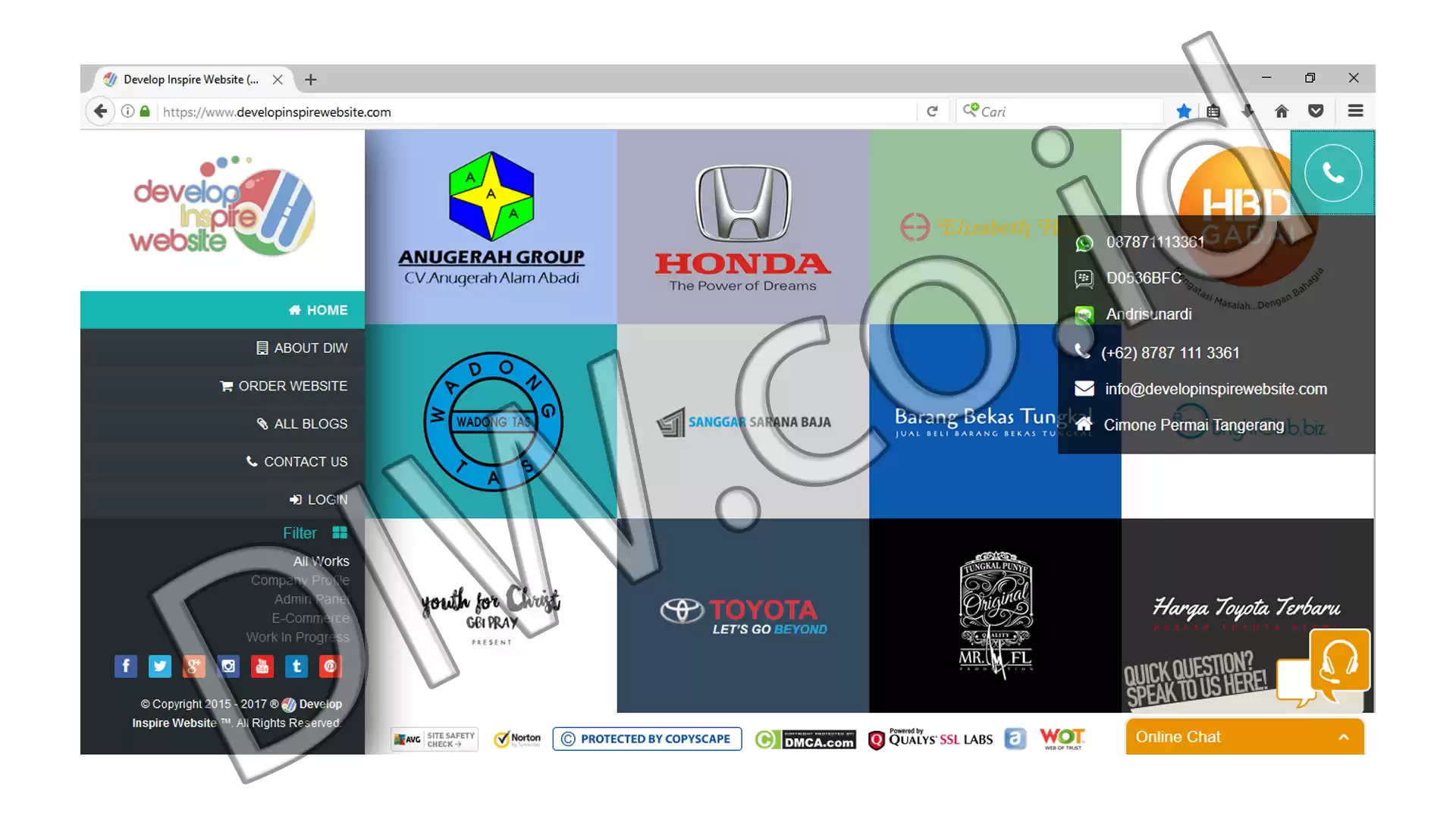The width and height of the screenshot is (1456, 819).
Task: Close the Develop Inspire Website tab
Action: coord(278,80)
